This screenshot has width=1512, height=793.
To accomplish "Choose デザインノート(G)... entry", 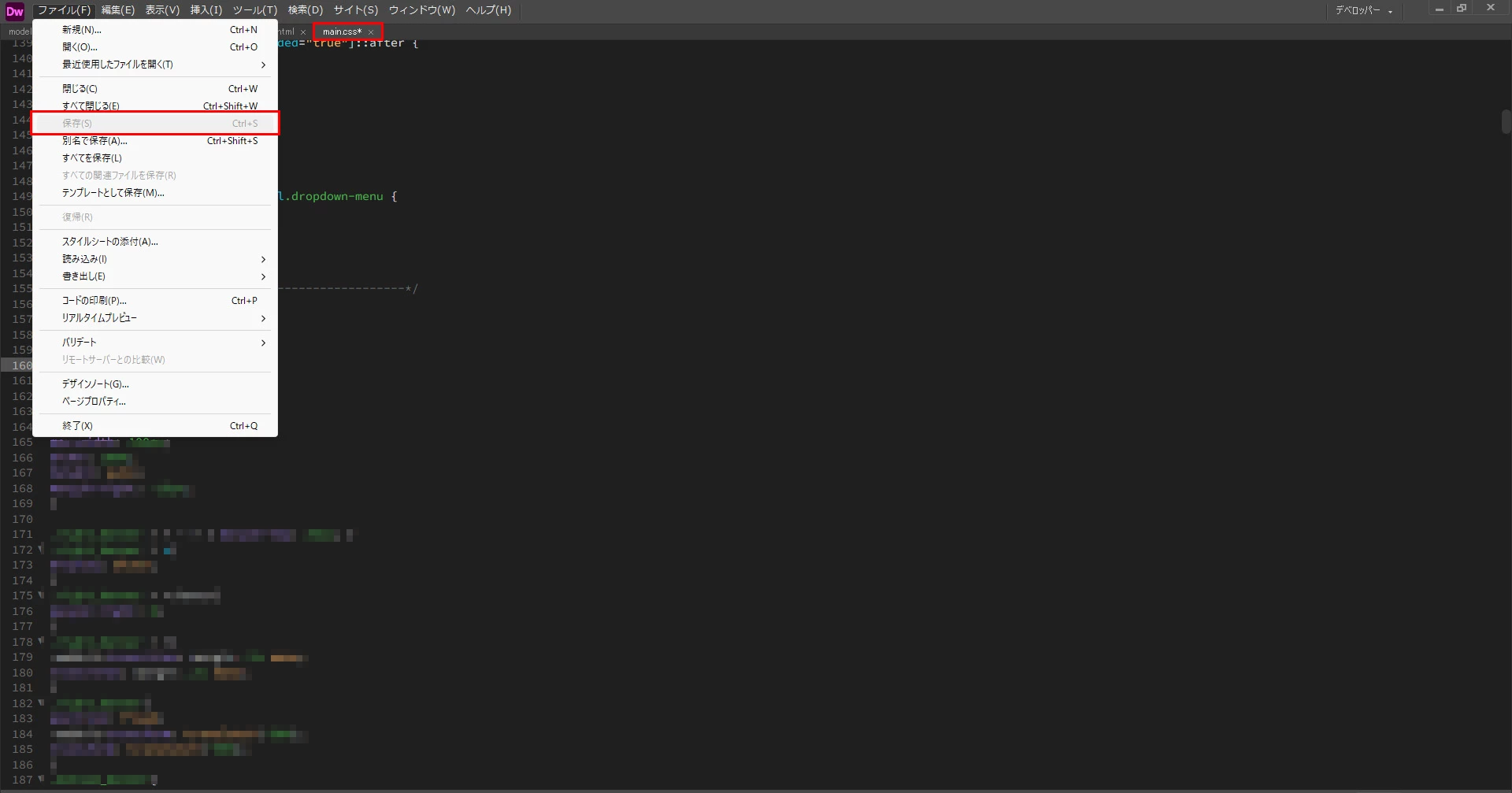I will [x=155, y=384].
